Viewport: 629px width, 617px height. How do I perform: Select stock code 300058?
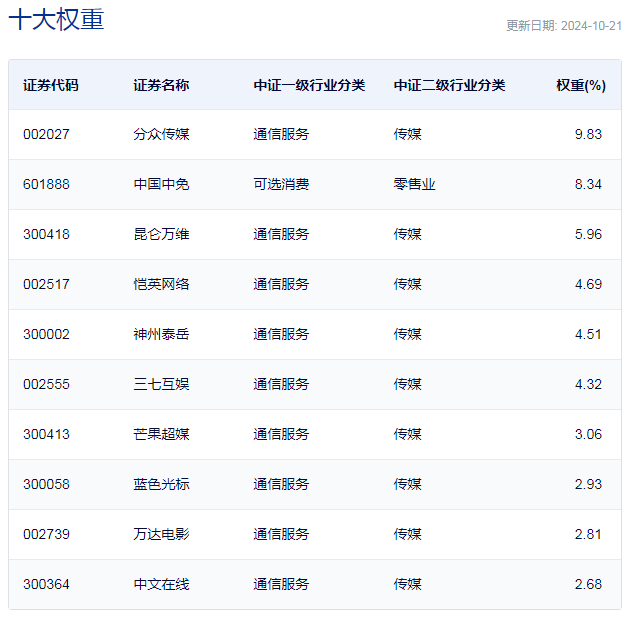pyautogui.click(x=47, y=484)
